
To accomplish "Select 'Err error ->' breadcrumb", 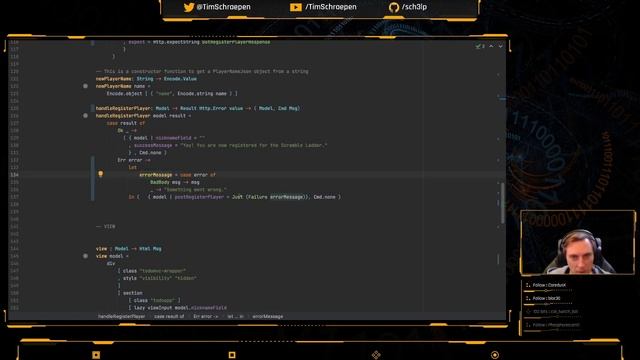I will click(x=205, y=316).
